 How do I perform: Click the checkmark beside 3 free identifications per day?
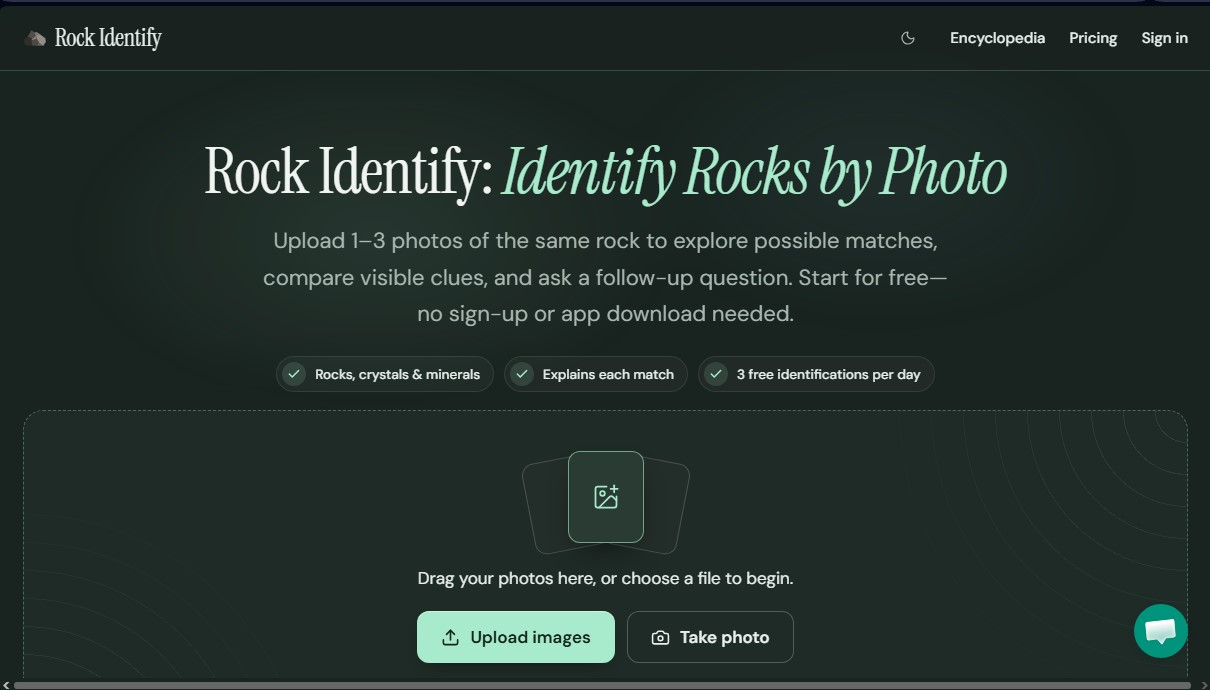tap(716, 374)
